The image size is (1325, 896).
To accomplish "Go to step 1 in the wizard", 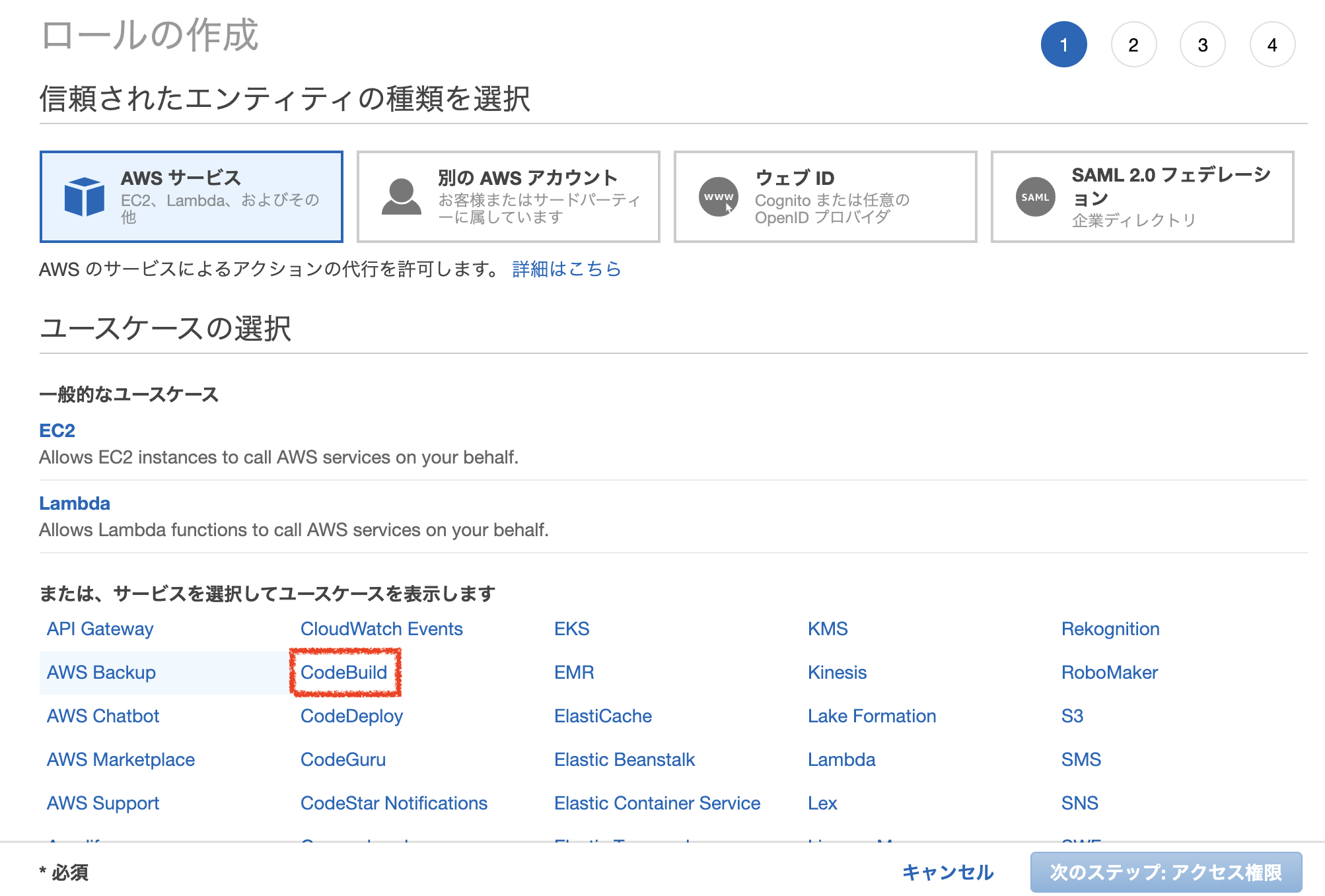I will pyautogui.click(x=1064, y=44).
